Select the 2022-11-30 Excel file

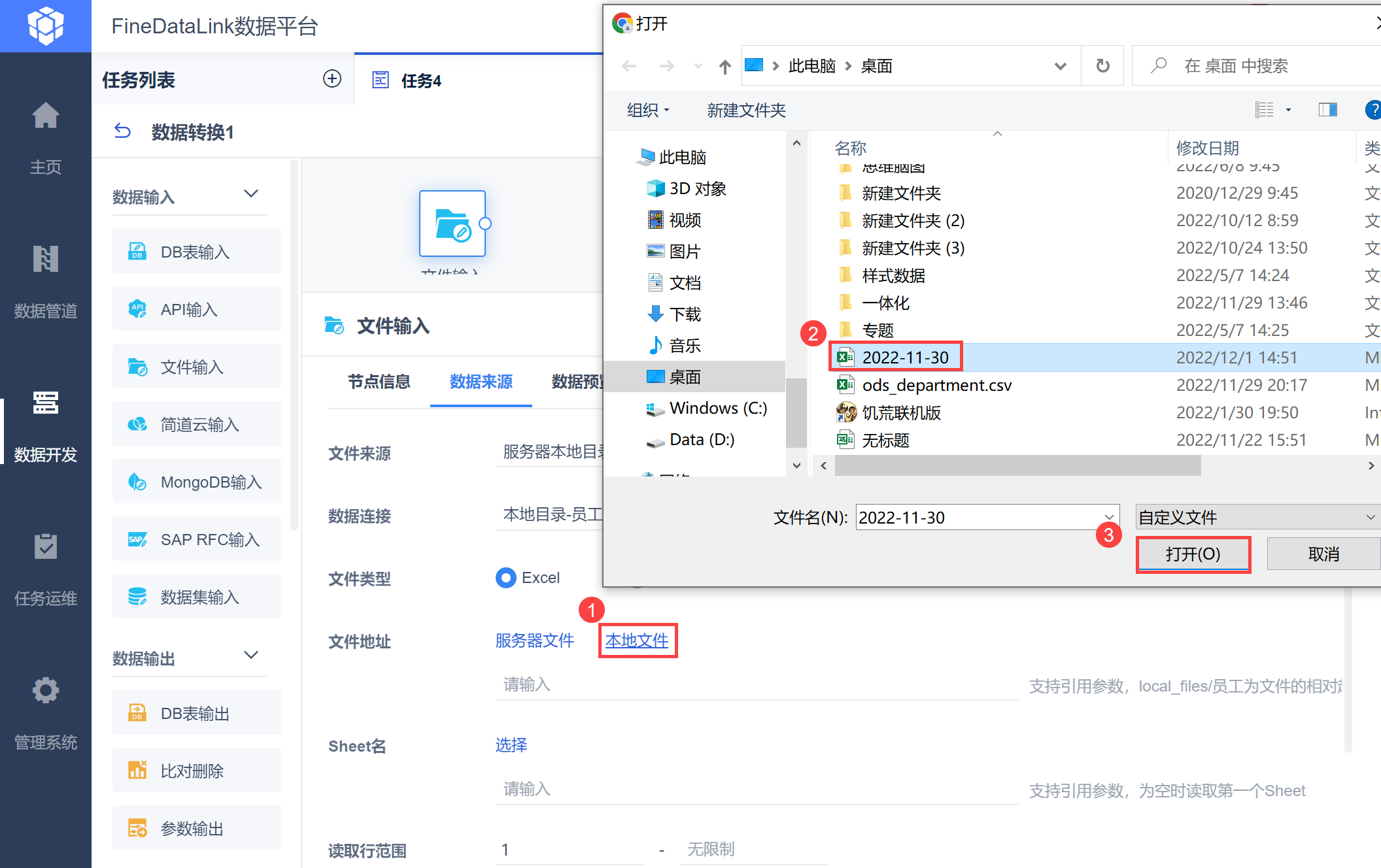(x=905, y=358)
